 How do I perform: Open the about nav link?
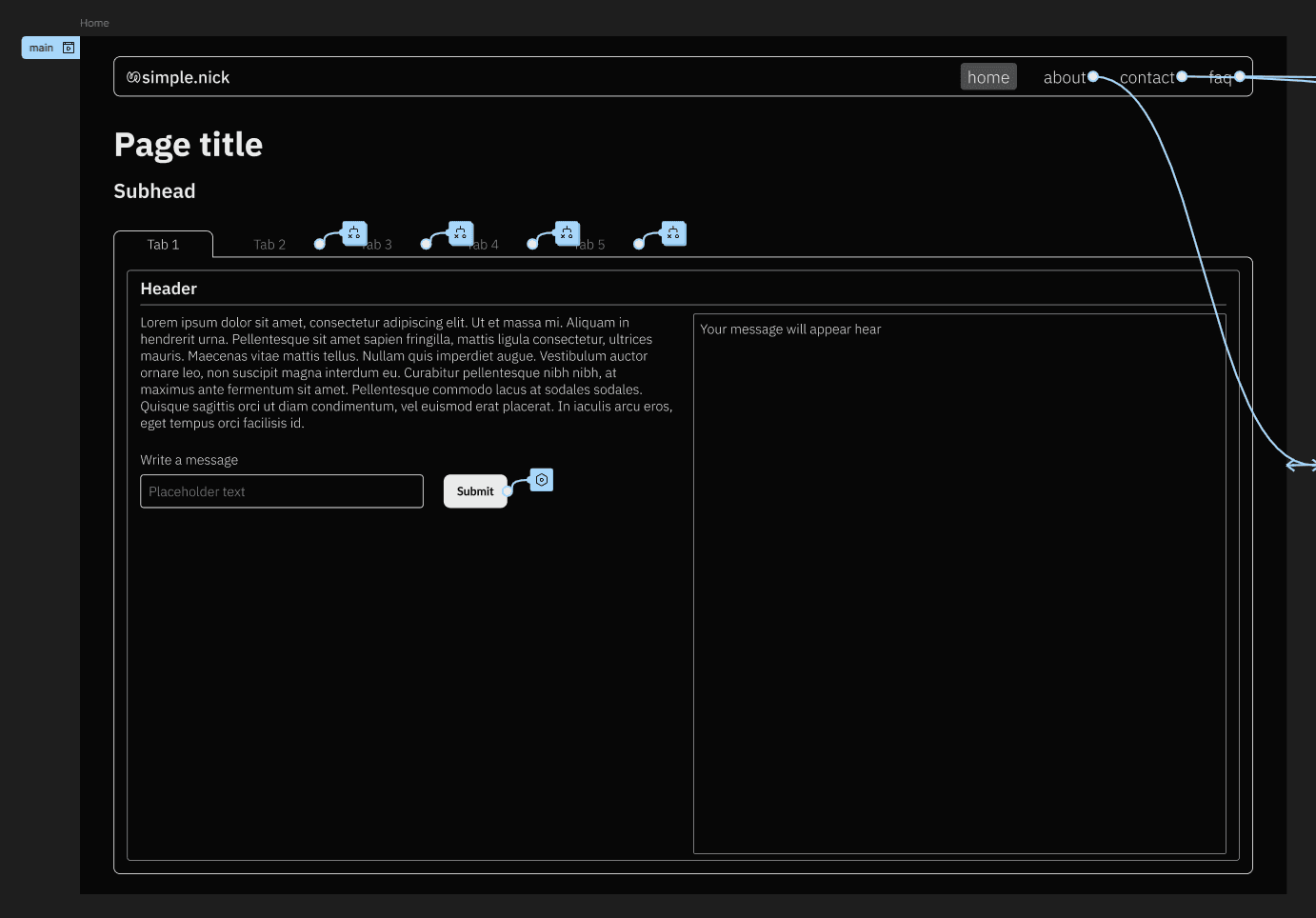point(1064,77)
